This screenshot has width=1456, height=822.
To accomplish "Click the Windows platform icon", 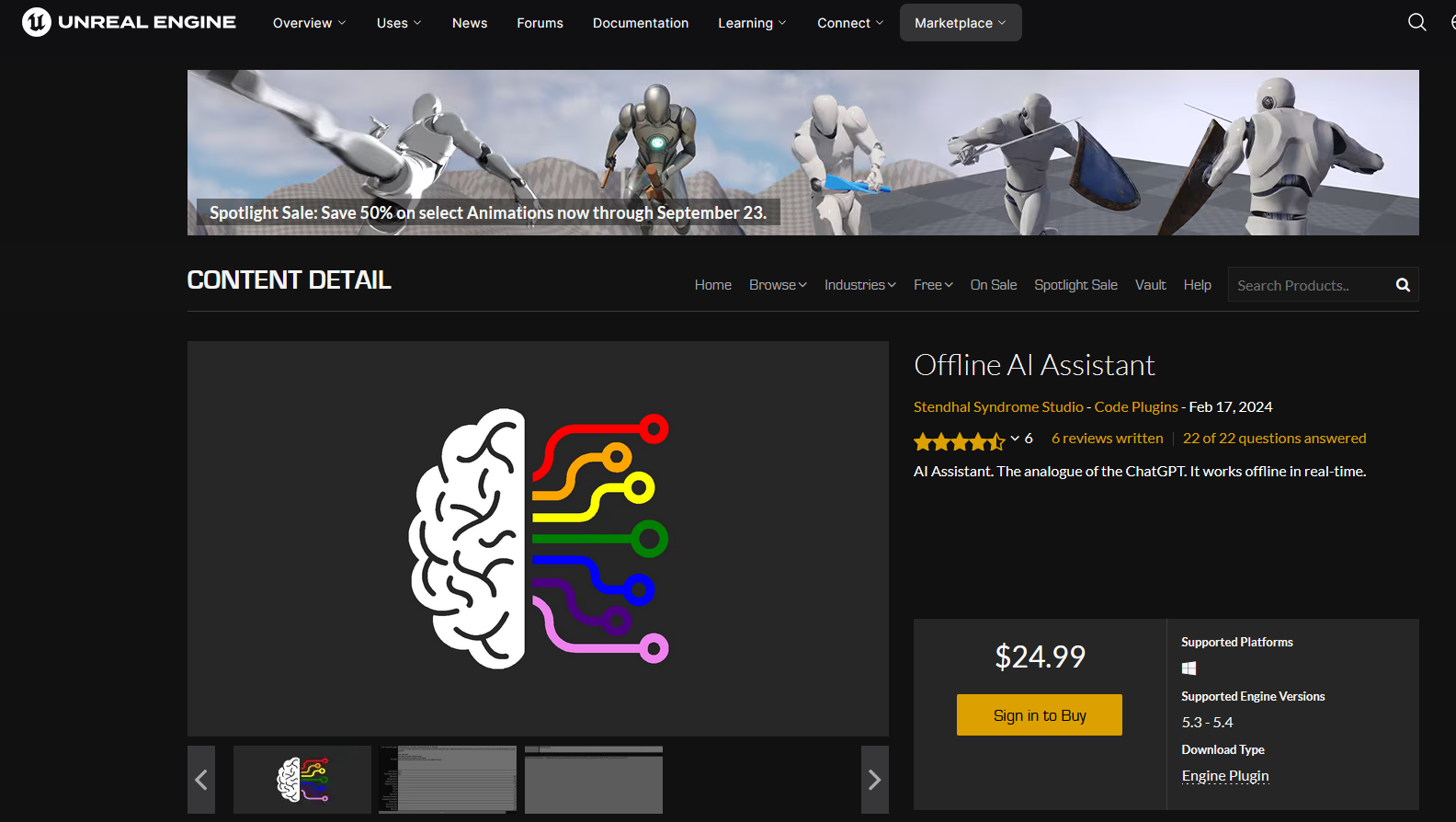I will coord(1189,668).
